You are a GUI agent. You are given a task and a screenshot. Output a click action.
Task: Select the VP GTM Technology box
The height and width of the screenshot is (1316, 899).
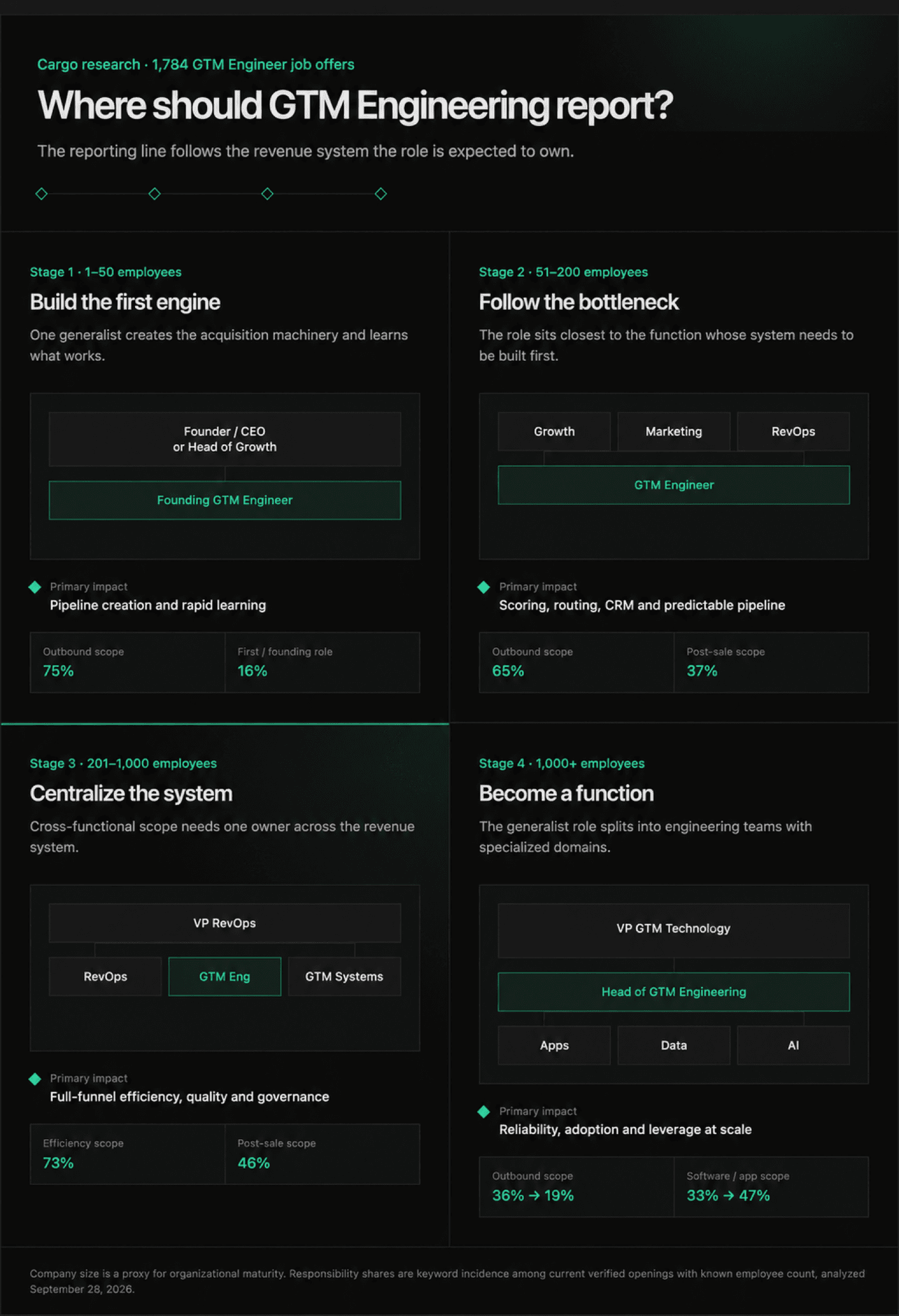coord(674,930)
